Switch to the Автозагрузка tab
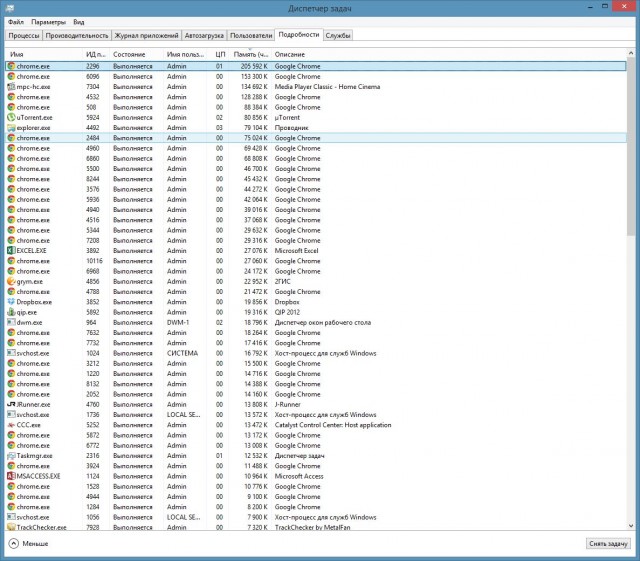Image resolution: width=640 pixels, height=561 pixels. point(204,36)
